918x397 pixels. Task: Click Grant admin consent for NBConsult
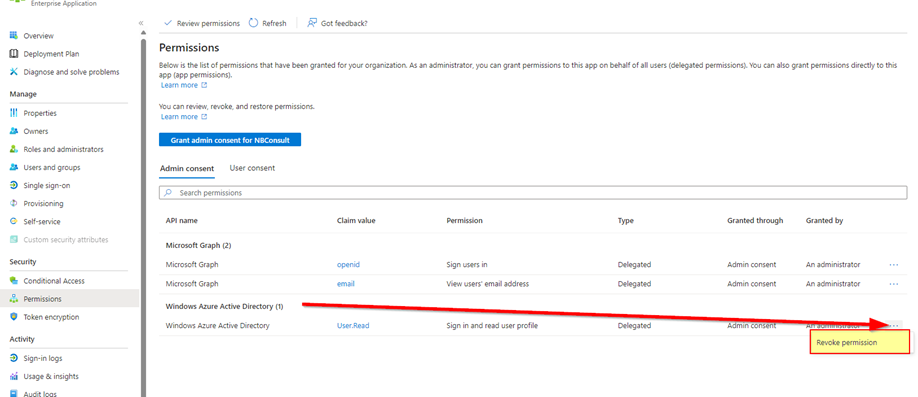click(230, 141)
